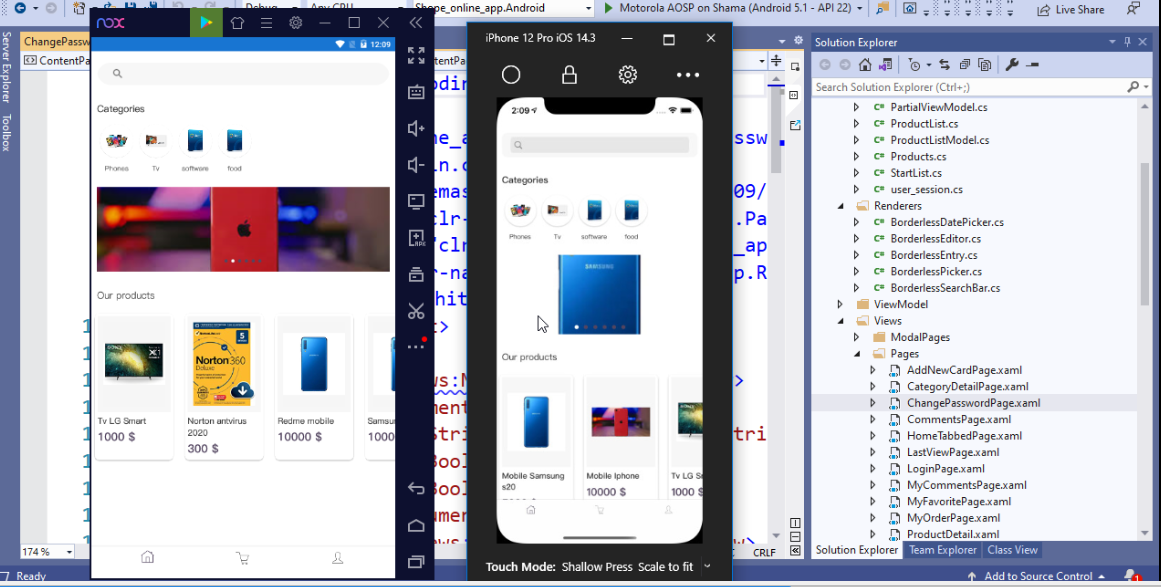Go to Android home via Nox sidebar
The height and width of the screenshot is (587, 1161).
416,526
